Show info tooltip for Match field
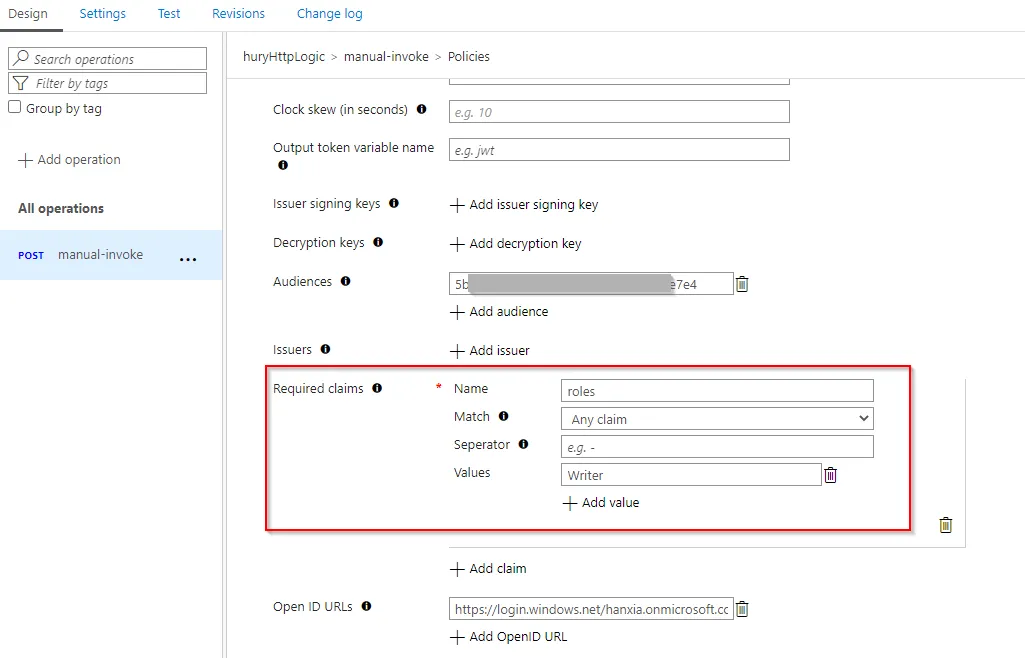Image resolution: width=1025 pixels, height=658 pixels. point(503,416)
